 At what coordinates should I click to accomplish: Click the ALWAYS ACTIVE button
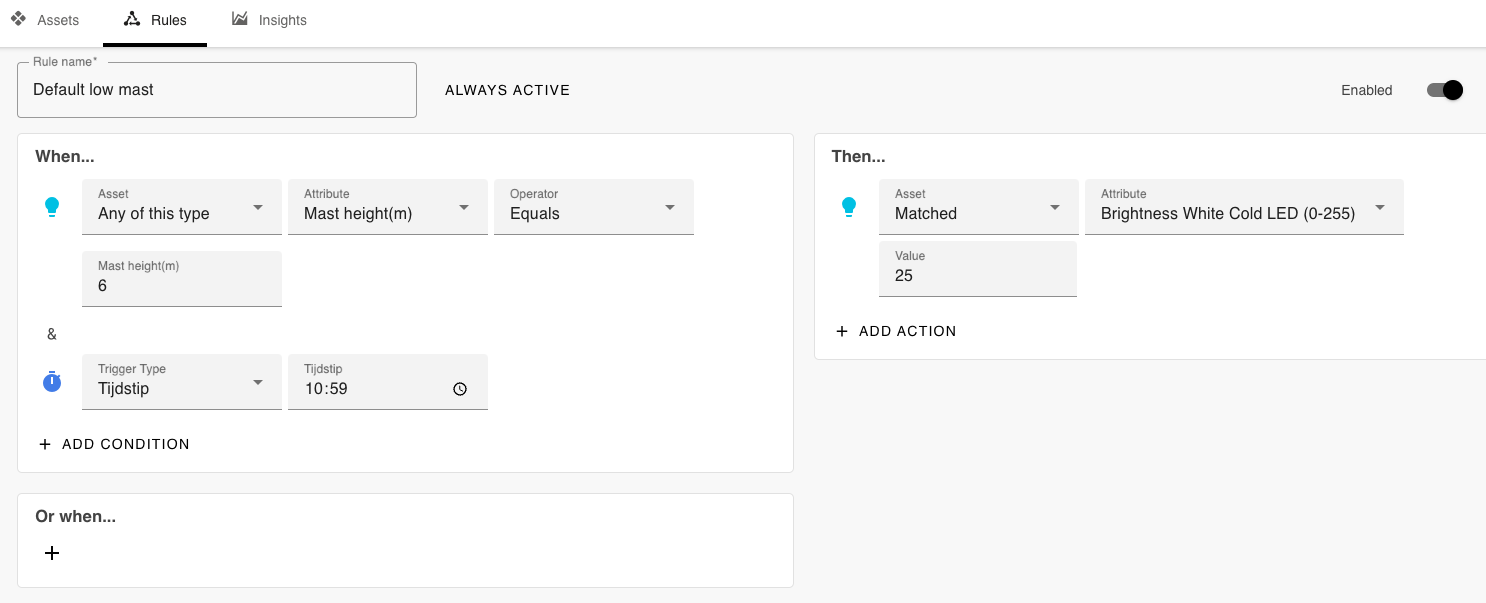508,90
